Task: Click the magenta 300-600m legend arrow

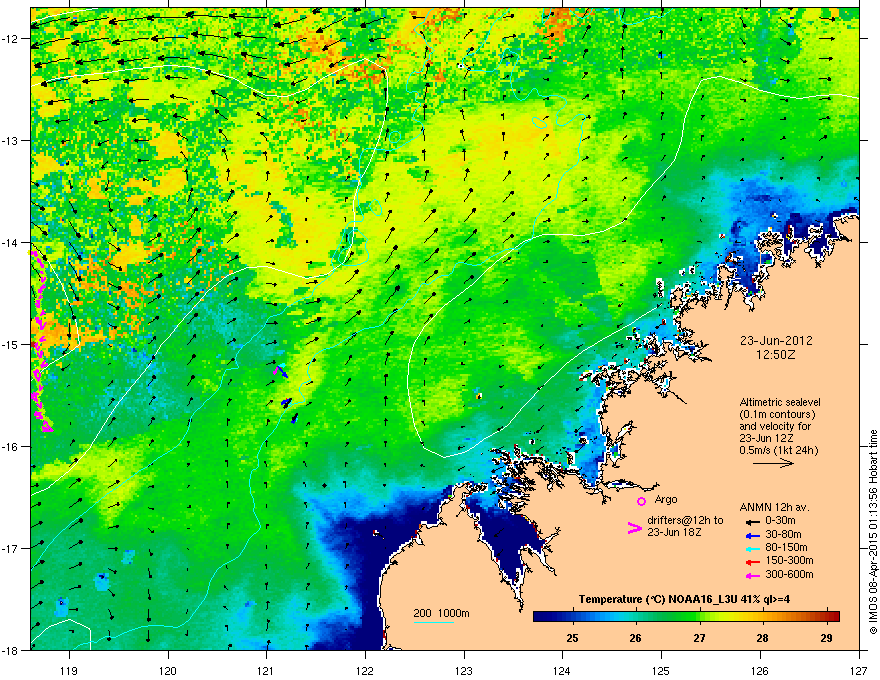Action: 752,575
